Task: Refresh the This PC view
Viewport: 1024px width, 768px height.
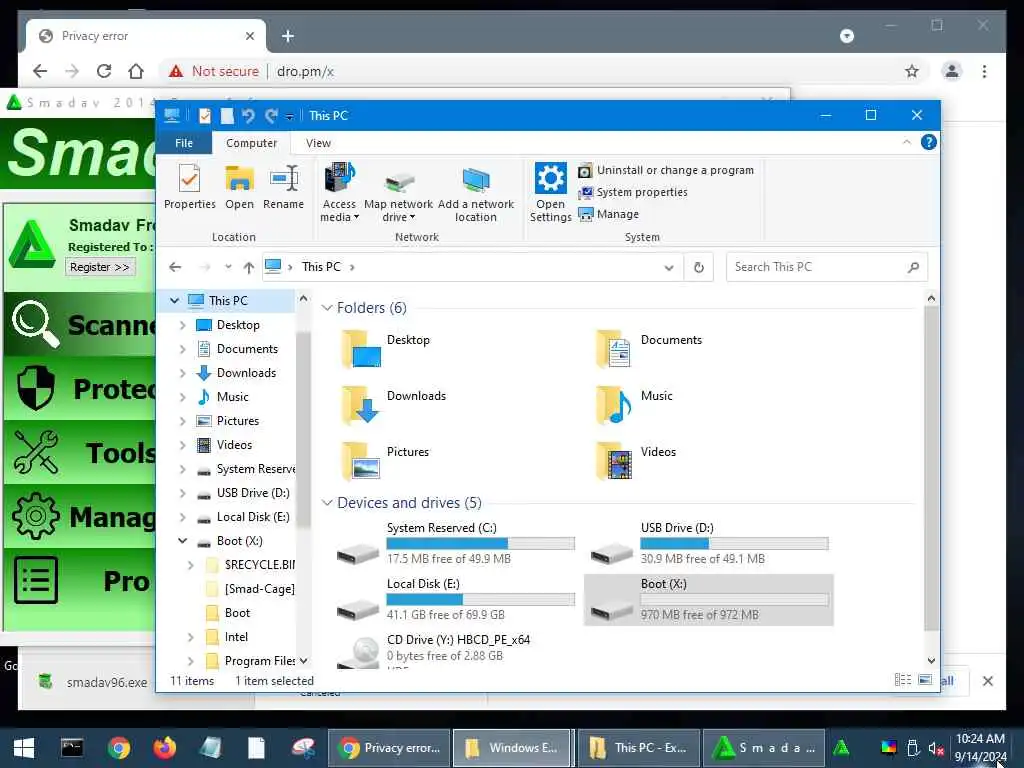Action: click(699, 268)
